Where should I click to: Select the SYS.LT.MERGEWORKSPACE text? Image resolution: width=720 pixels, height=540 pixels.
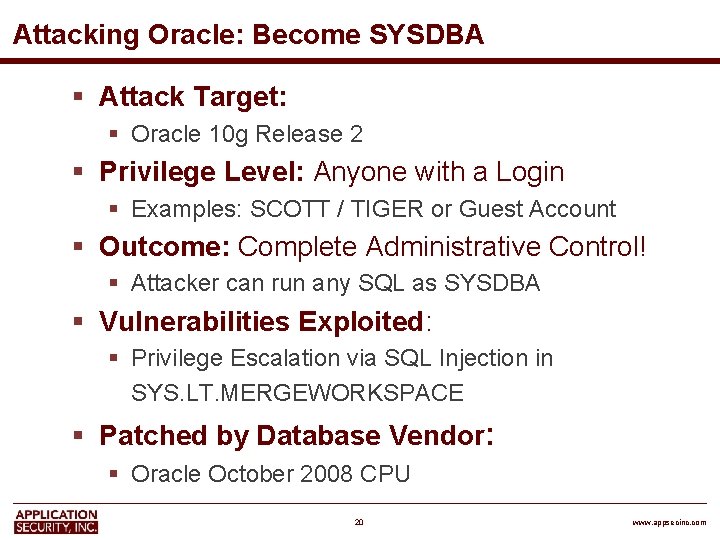click(297, 393)
